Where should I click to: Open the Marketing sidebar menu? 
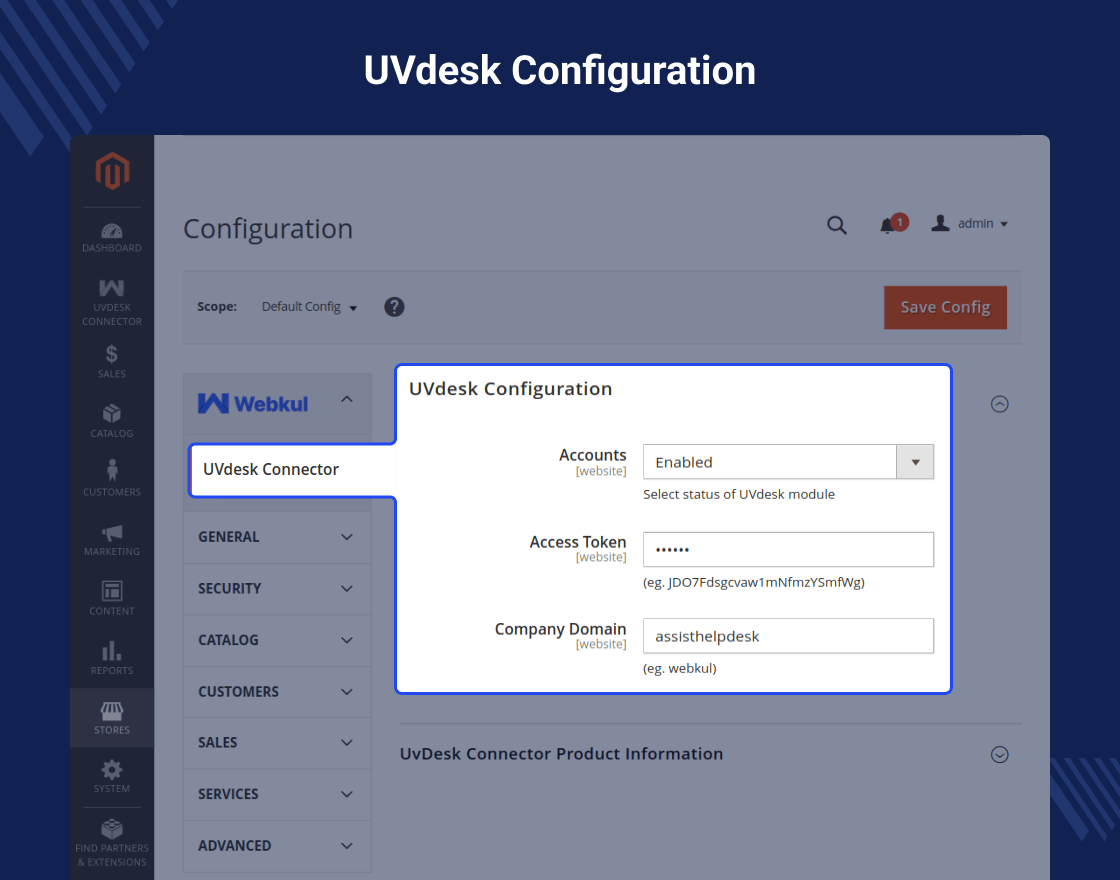click(111, 539)
